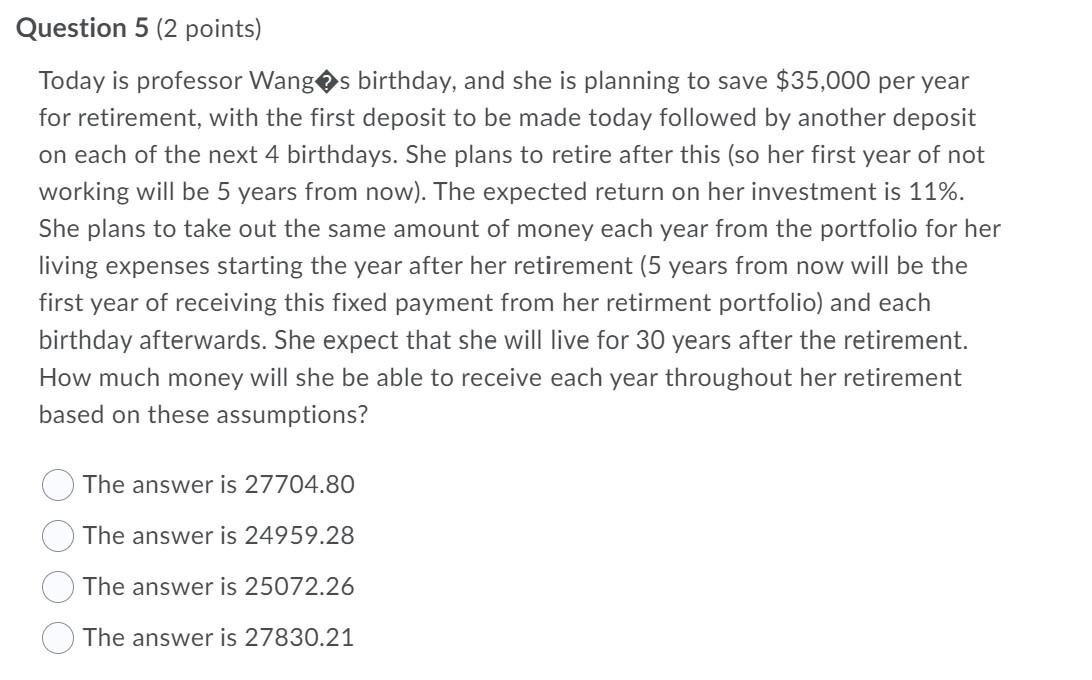Screen dimensions: 1092x680
Task: Click the label 'The answer is 27704.80'
Action: click(222, 485)
